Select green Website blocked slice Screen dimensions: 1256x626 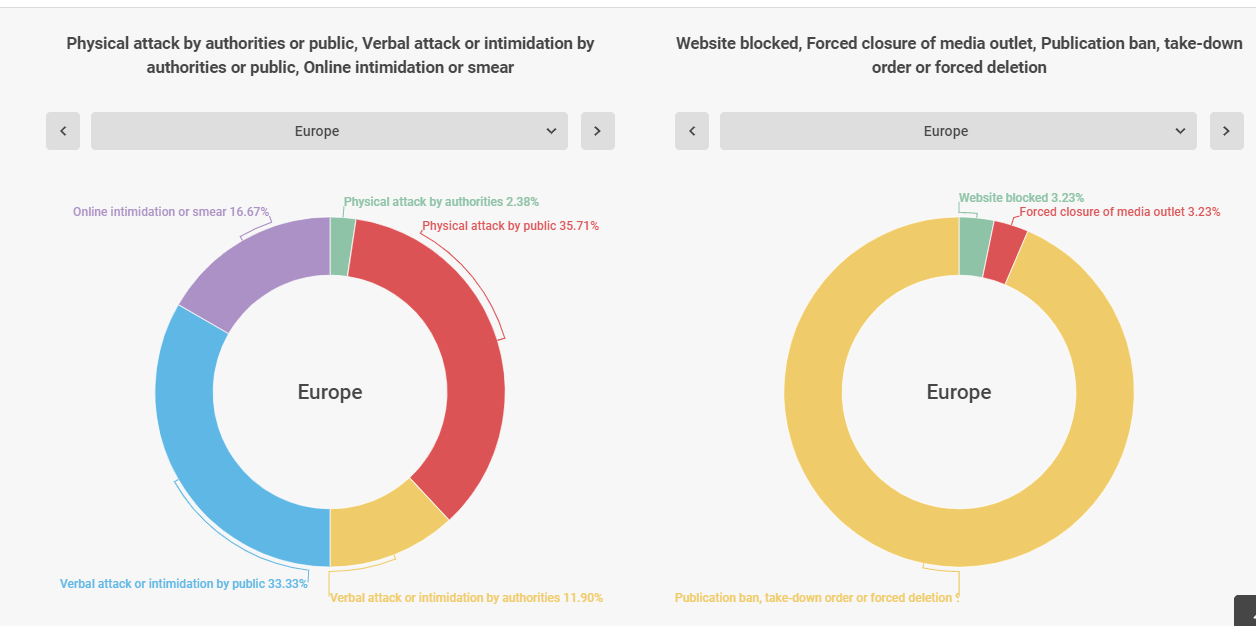coord(974,246)
